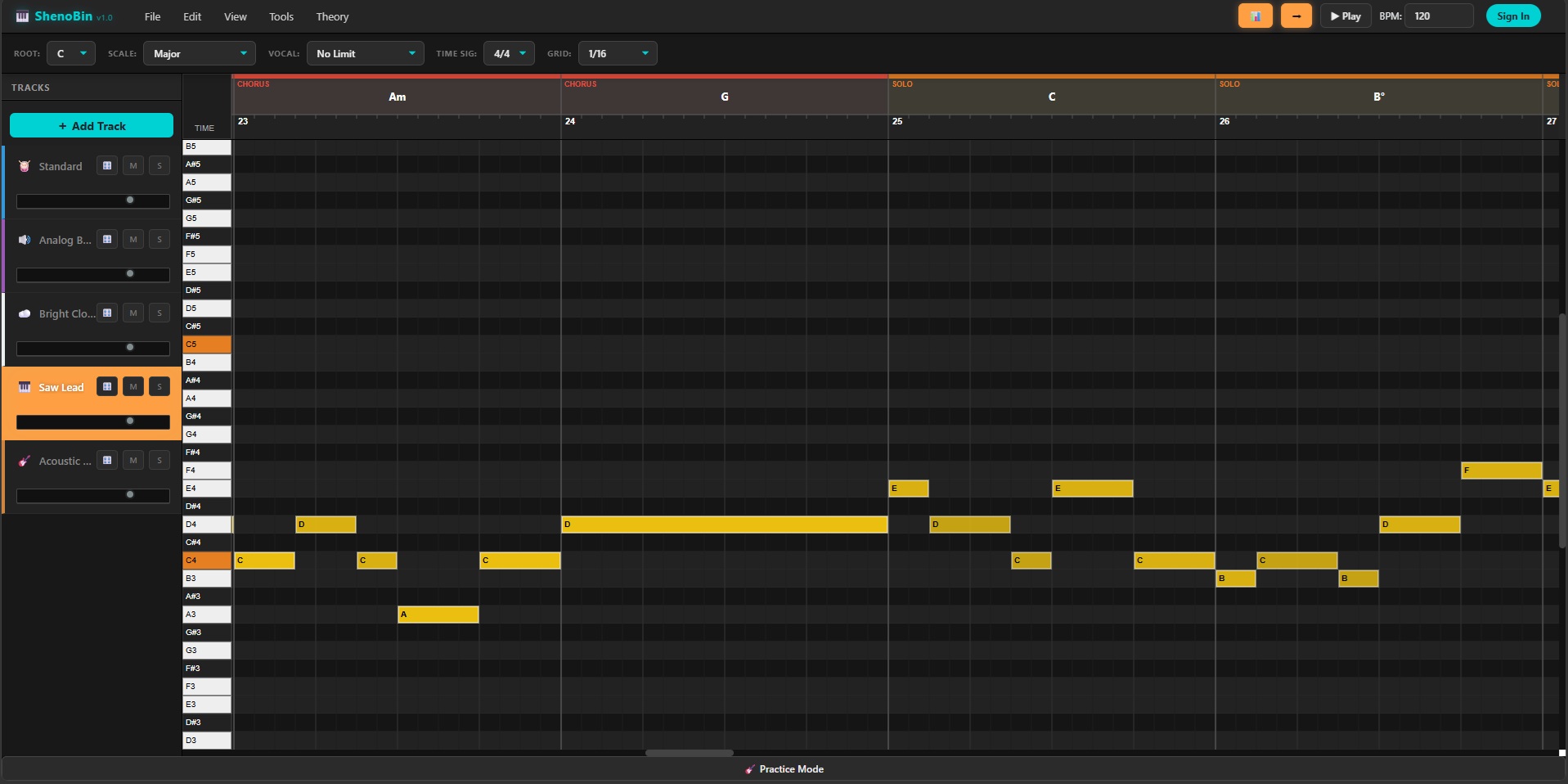This screenshot has width=1568, height=784.
Task: Mute the Standard drum track
Action: (133, 165)
